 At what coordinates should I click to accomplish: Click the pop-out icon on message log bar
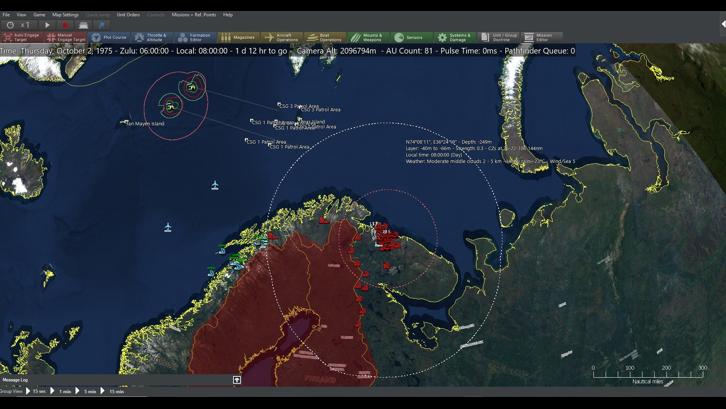(237, 380)
